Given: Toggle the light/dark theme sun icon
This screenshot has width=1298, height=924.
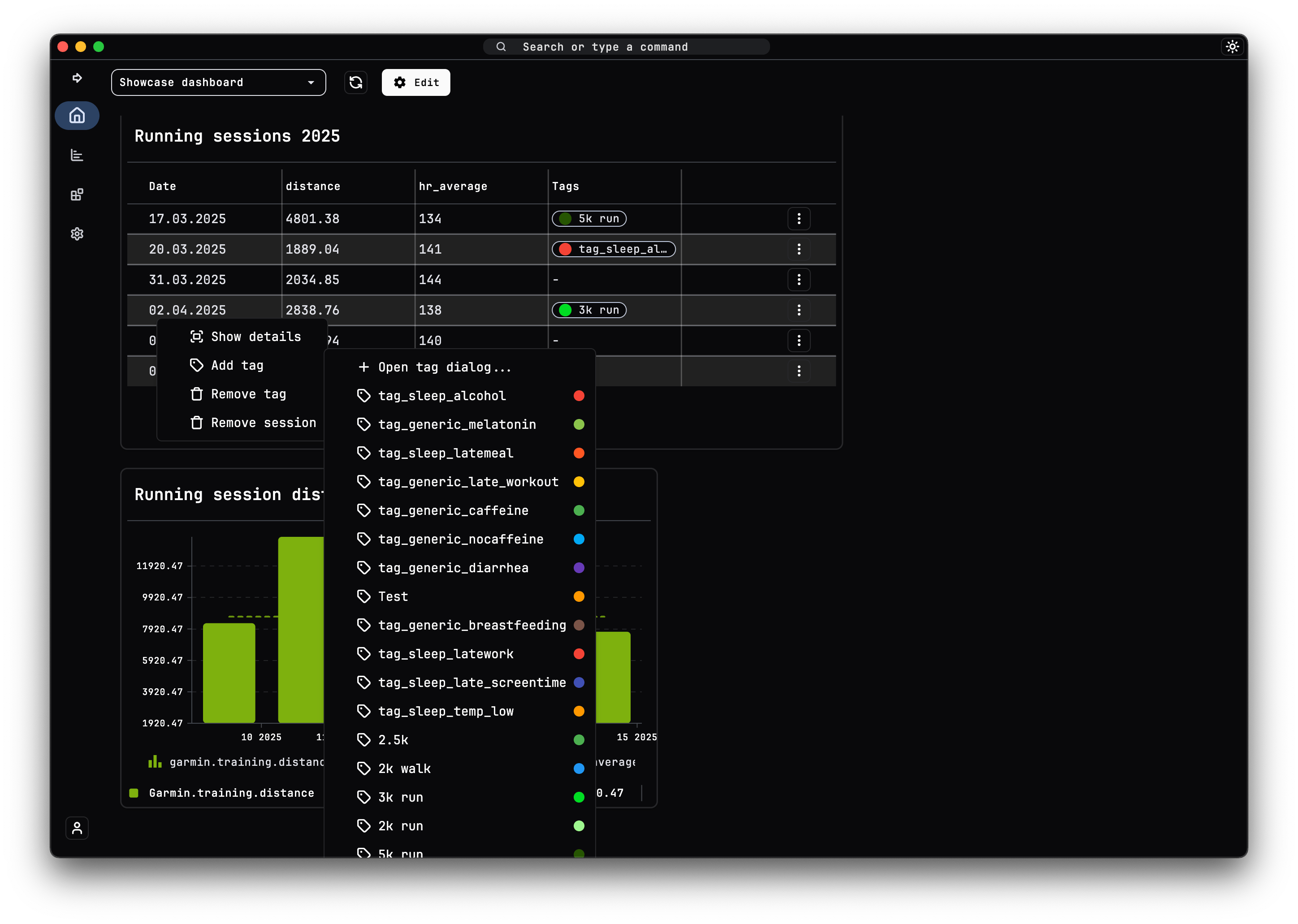Looking at the screenshot, I should click(x=1232, y=47).
